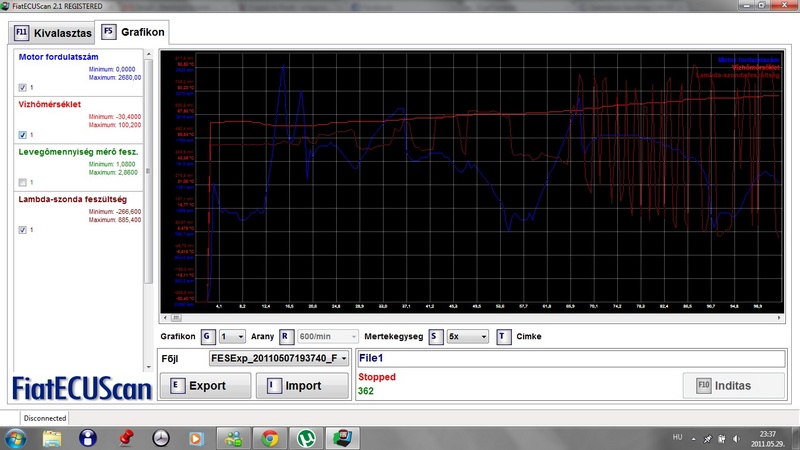This screenshot has width=800, height=450.
Task: Click the Disconnected status text
Action: 45,418
